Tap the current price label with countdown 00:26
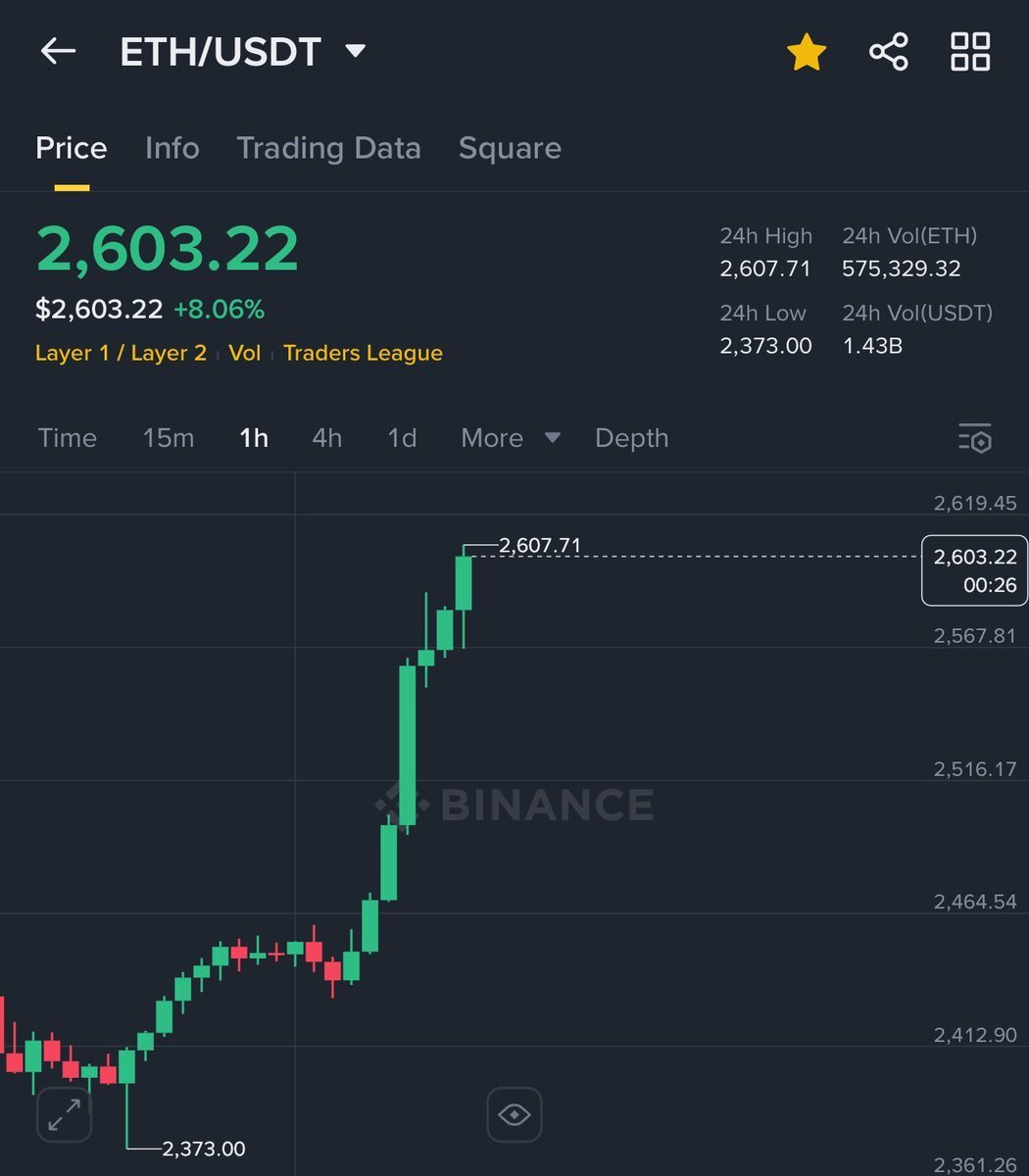Screen dimensions: 1029x1176 [975, 571]
